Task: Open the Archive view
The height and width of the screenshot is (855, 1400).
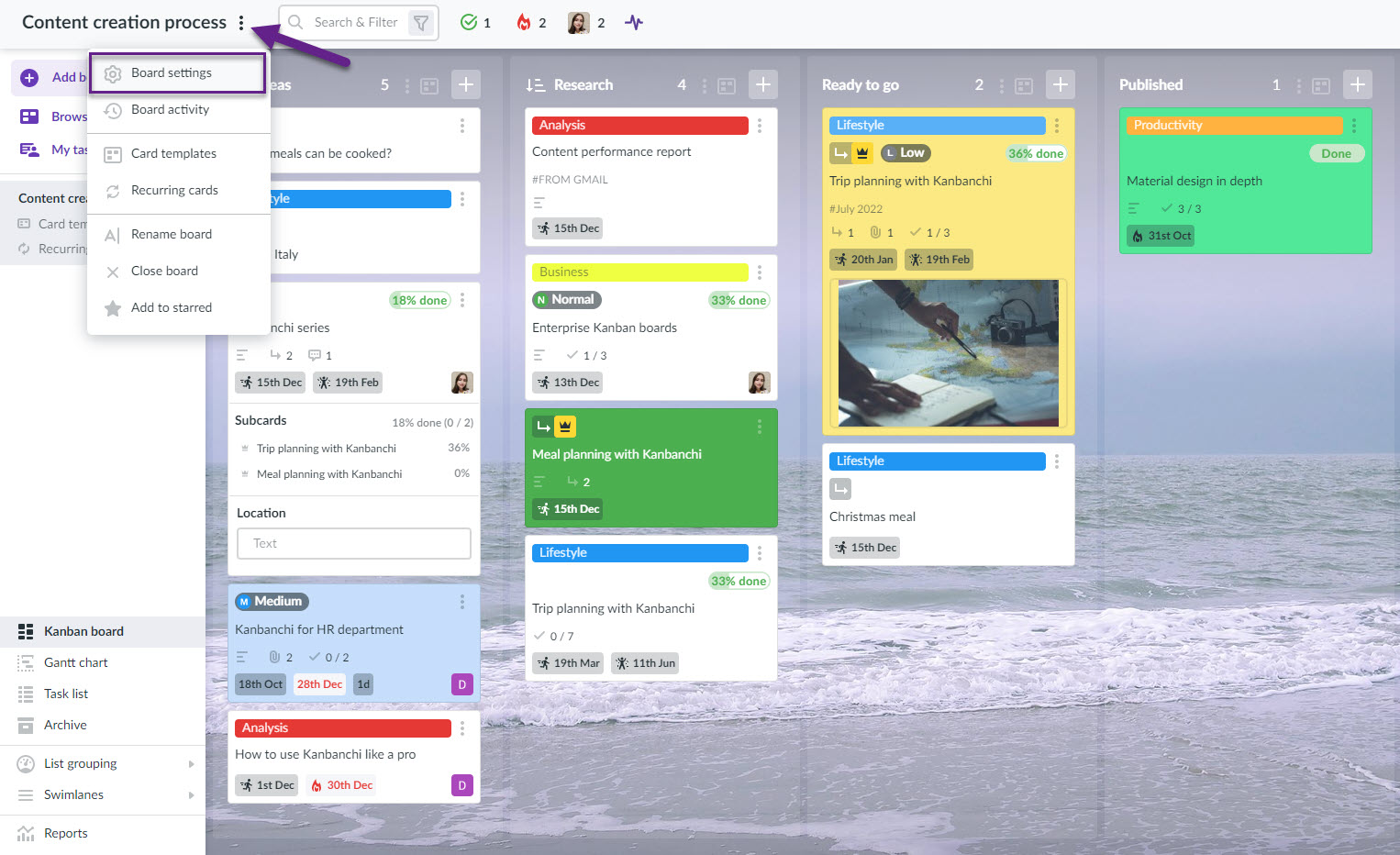Action: tap(103, 725)
